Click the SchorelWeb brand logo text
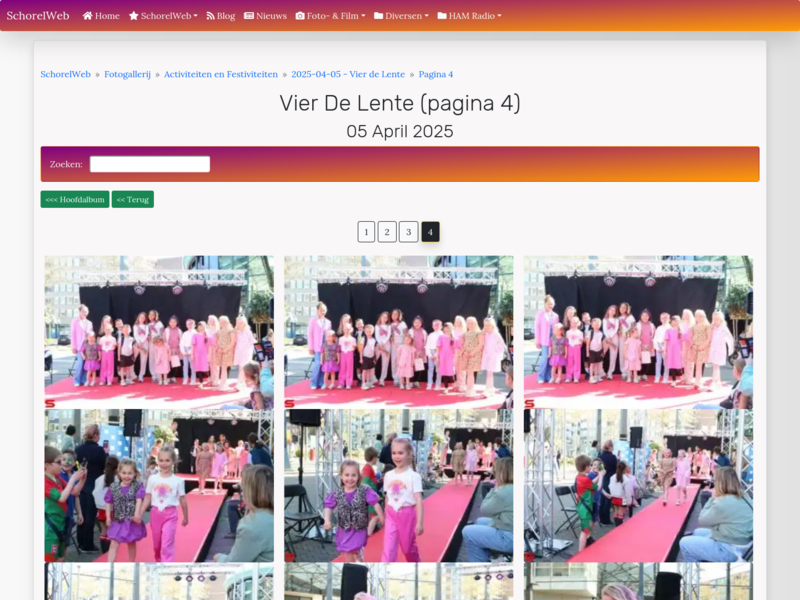Viewport: 800px width, 600px height. [38, 15]
